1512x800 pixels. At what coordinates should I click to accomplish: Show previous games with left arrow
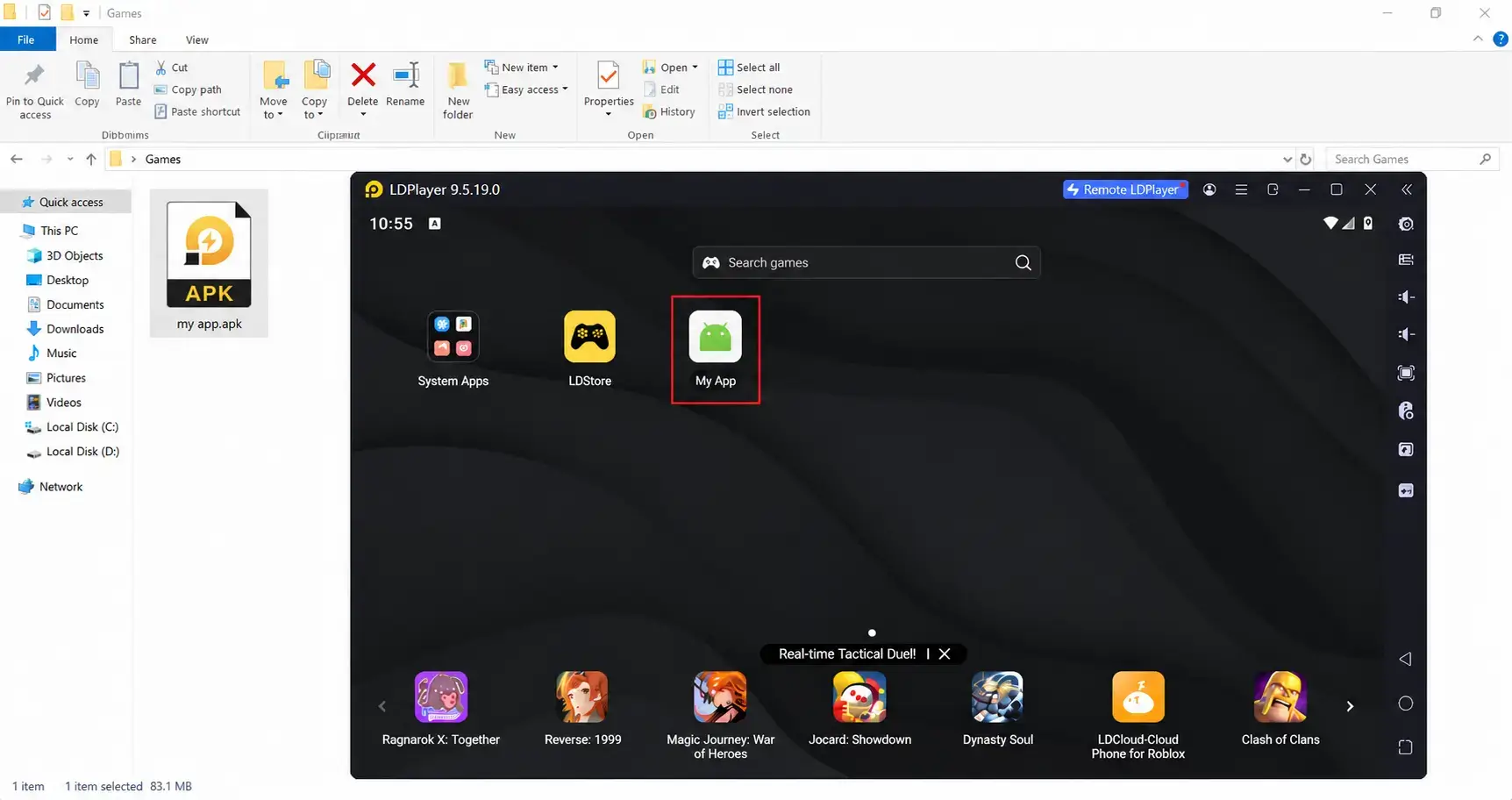(x=382, y=706)
